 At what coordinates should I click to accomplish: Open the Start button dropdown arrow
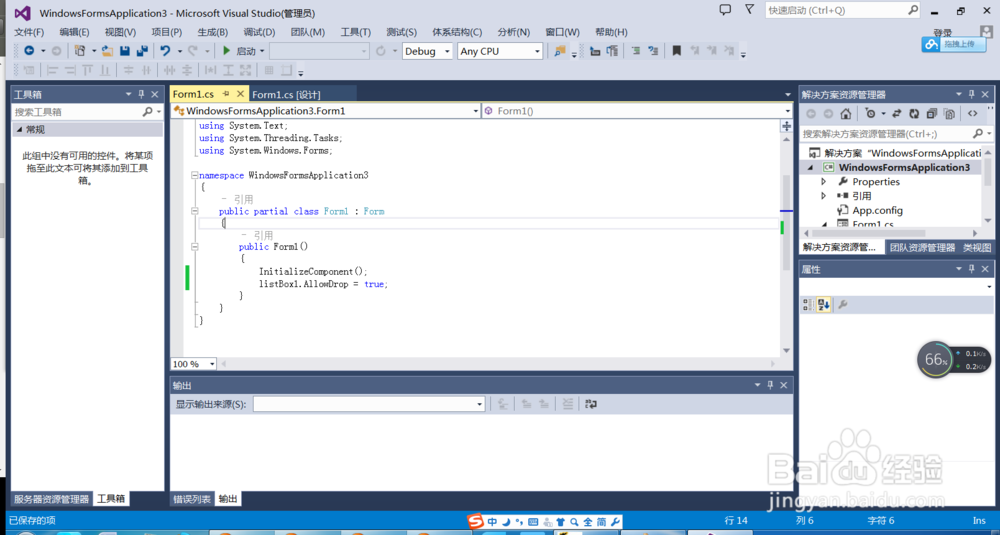(x=261, y=51)
